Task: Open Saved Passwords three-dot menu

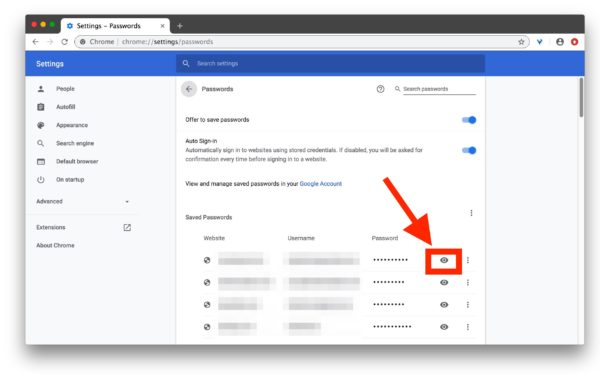Action: click(x=471, y=213)
